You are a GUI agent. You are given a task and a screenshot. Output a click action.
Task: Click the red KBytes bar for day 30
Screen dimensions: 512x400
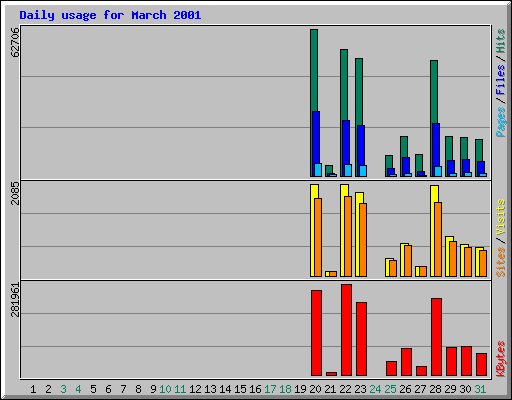pyautogui.click(x=466, y=361)
